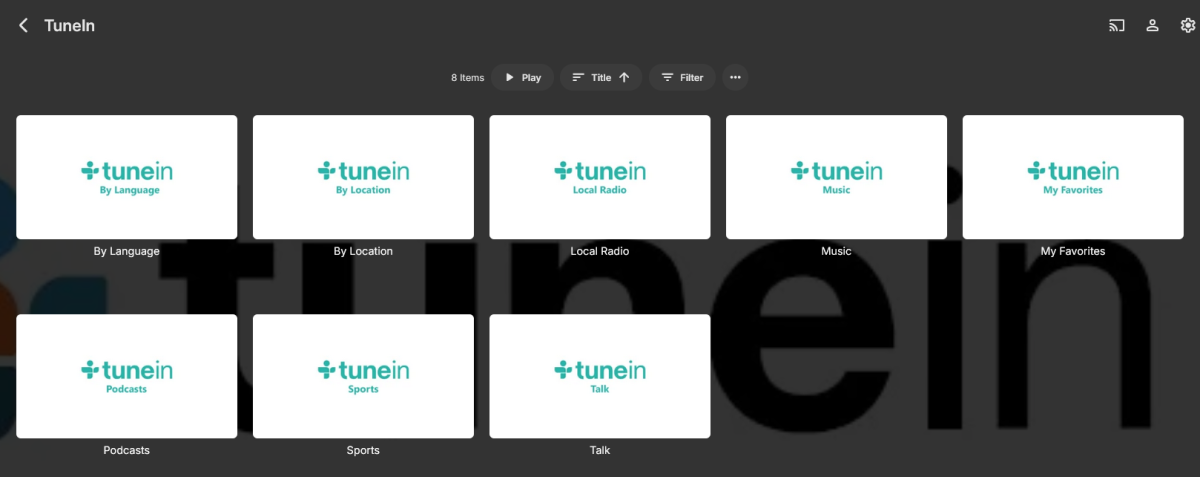Go back using the left arrow
Image resolution: width=1200 pixels, height=477 pixels.
[23, 25]
